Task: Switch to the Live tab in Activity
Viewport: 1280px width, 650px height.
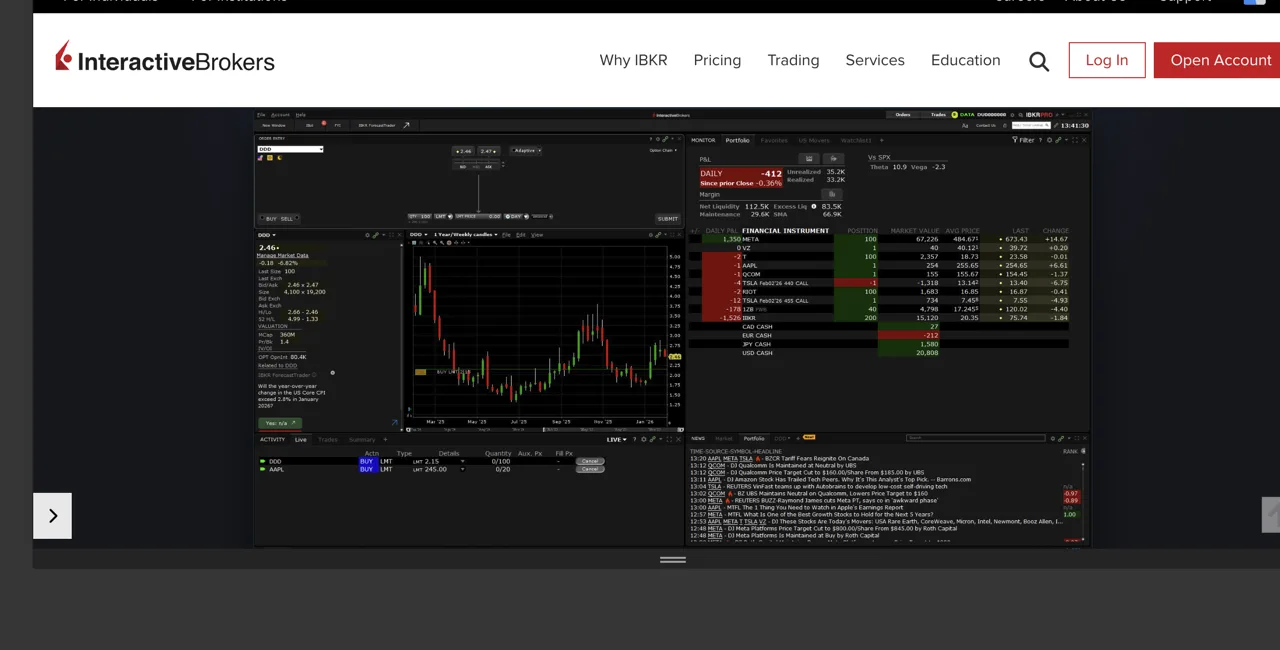Action: 301,440
